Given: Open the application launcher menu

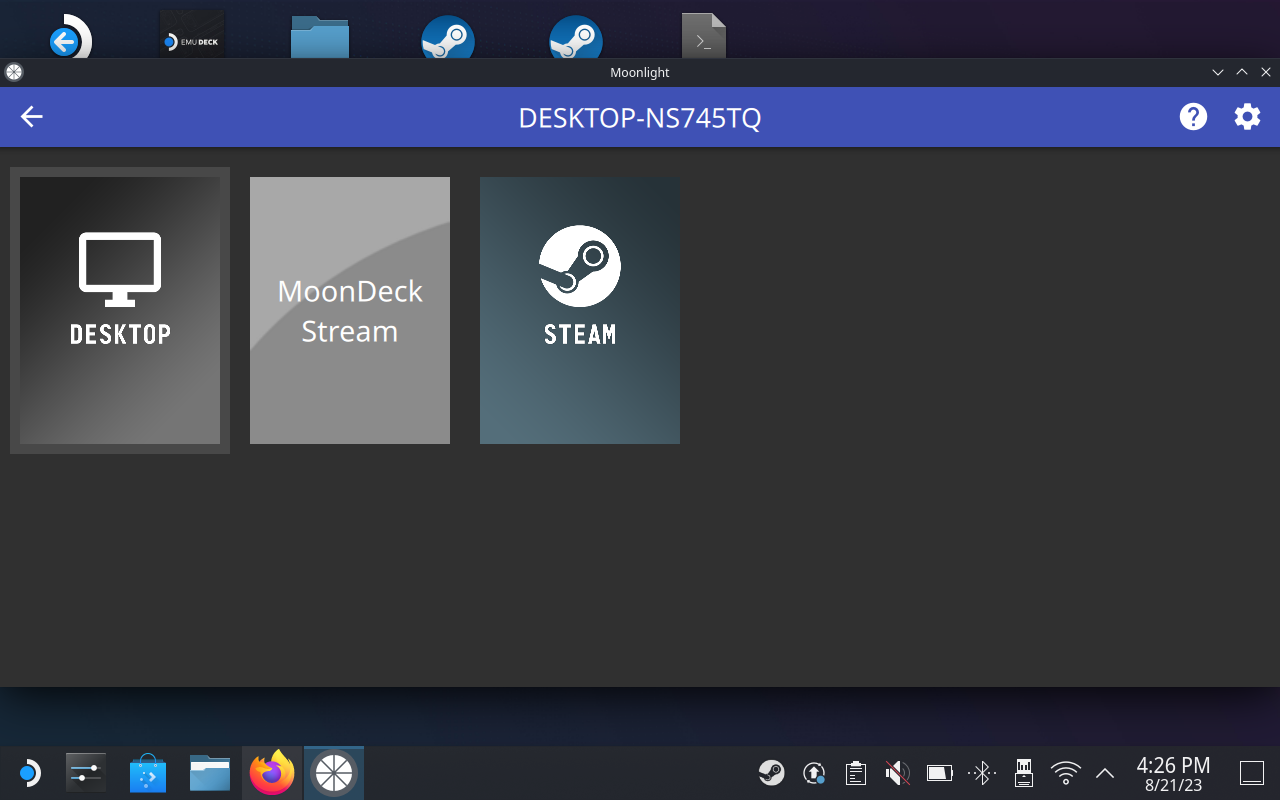Looking at the screenshot, I should [x=28, y=773].
